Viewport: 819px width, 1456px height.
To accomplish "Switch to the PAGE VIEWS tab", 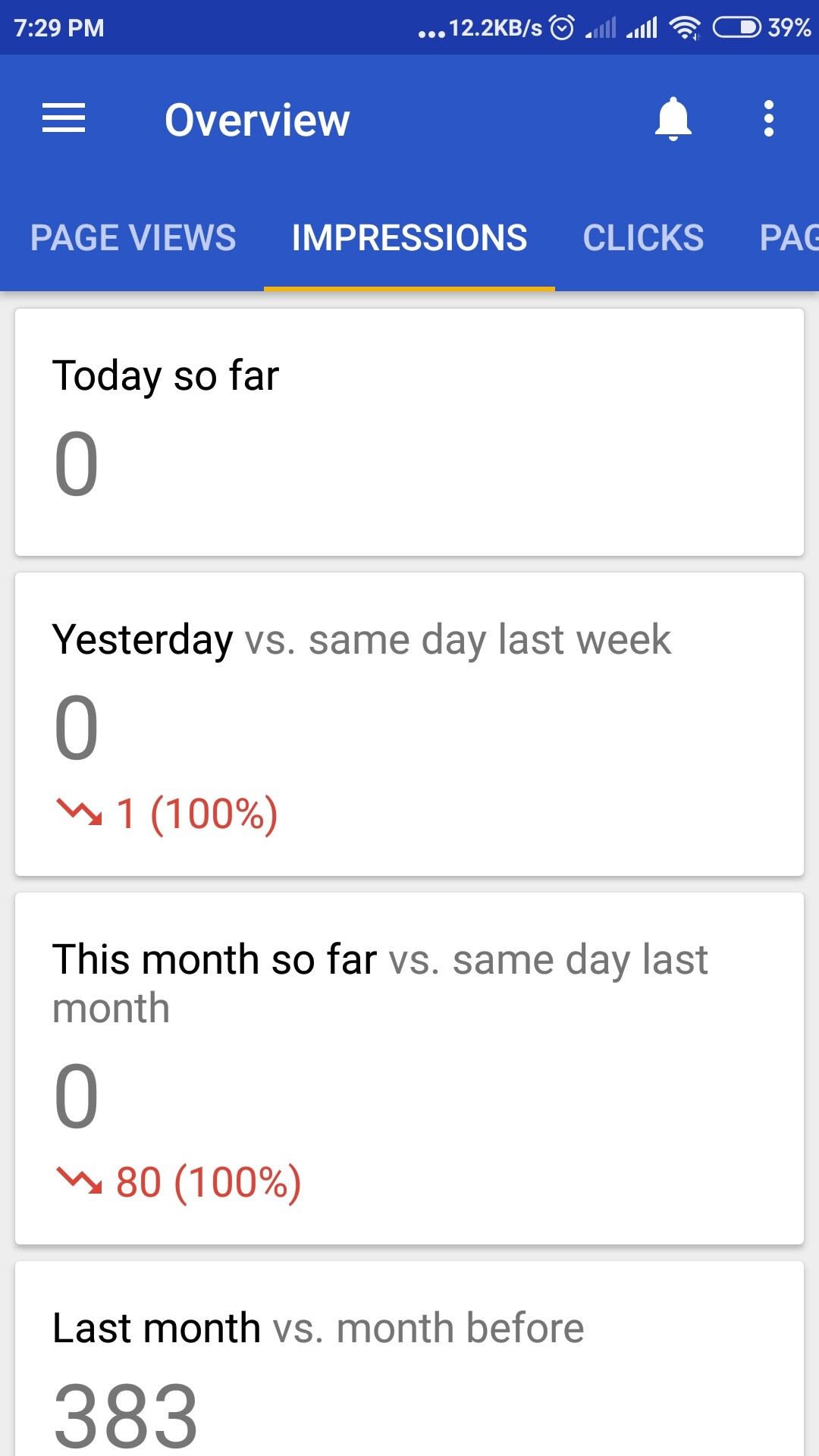I will coord(133,238).
